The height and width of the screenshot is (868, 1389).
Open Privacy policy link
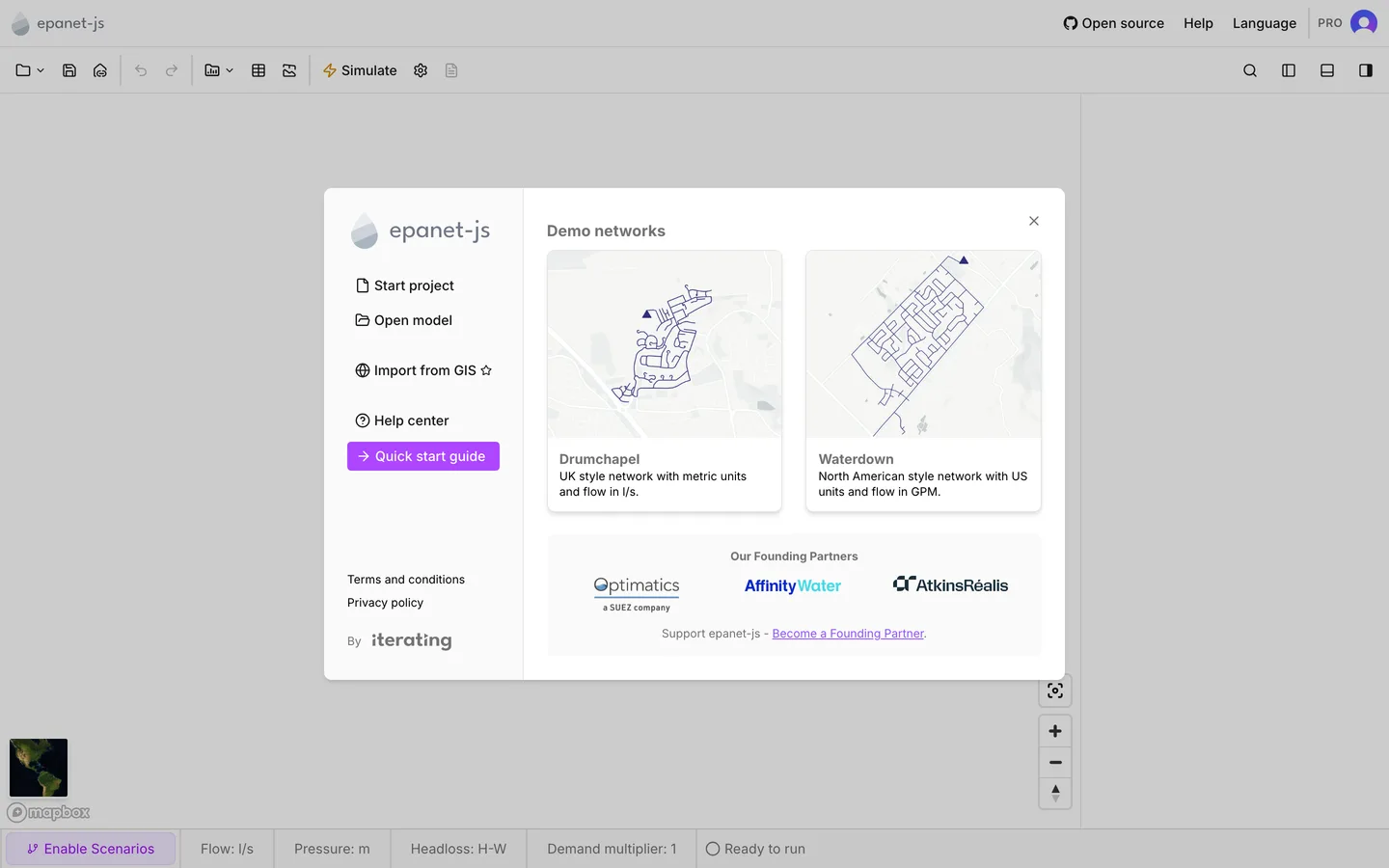pyautogui.click(x=385, y=603)
